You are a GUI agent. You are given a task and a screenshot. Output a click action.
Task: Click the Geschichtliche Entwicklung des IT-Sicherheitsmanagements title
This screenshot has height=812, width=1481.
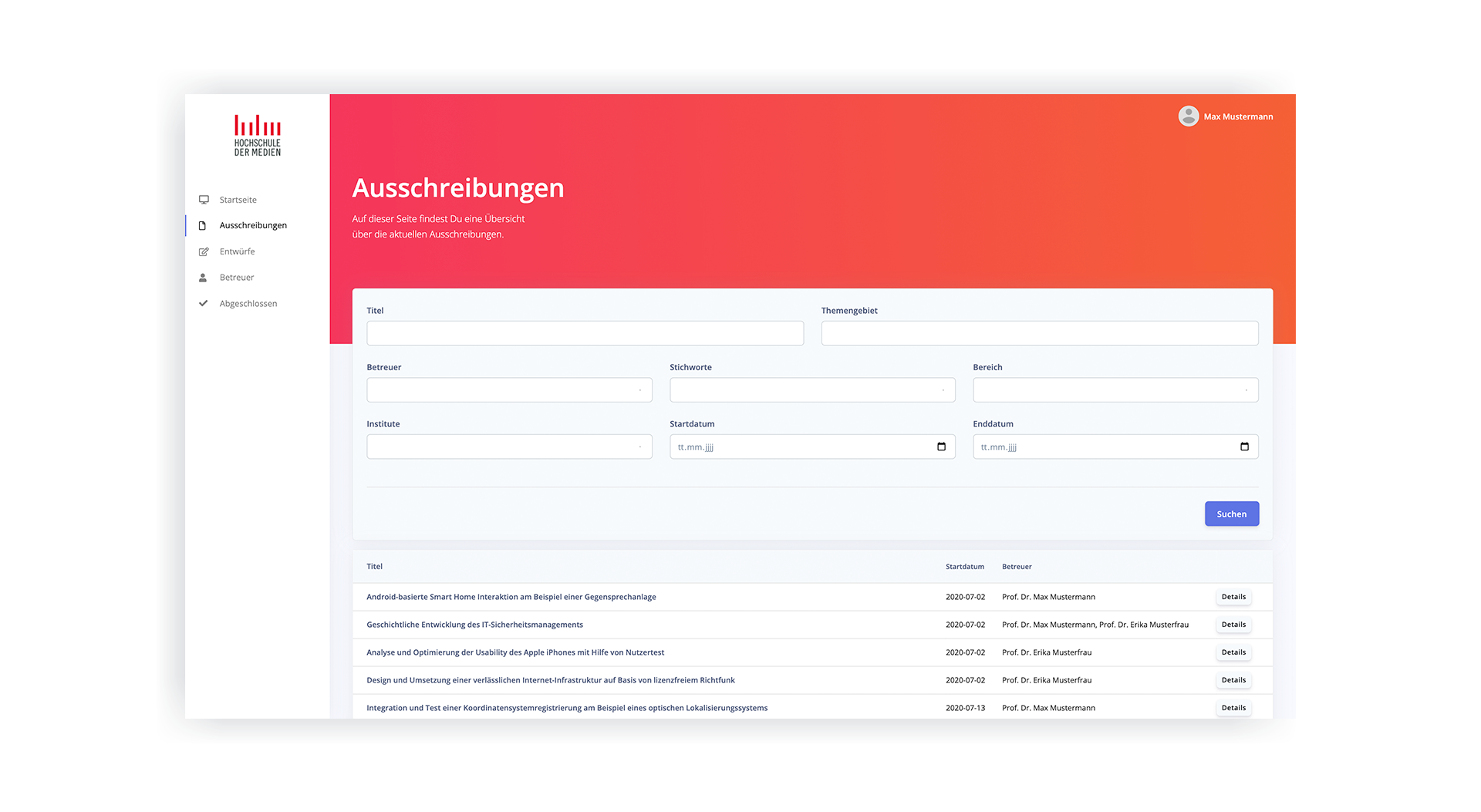click(474, 625)
